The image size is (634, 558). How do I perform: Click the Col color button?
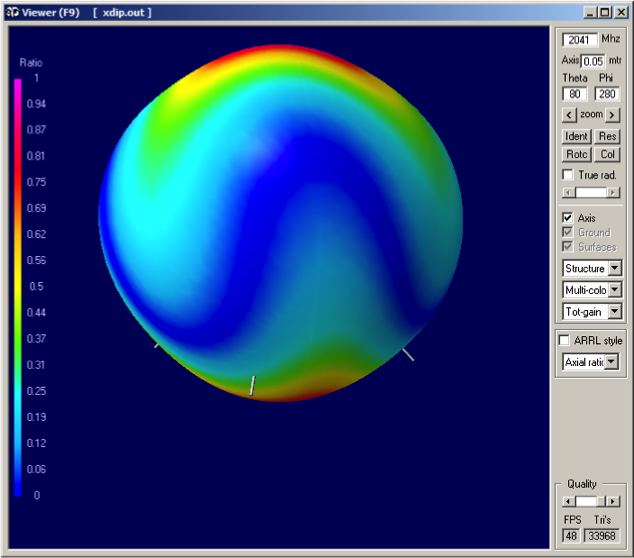click(608, 155)
